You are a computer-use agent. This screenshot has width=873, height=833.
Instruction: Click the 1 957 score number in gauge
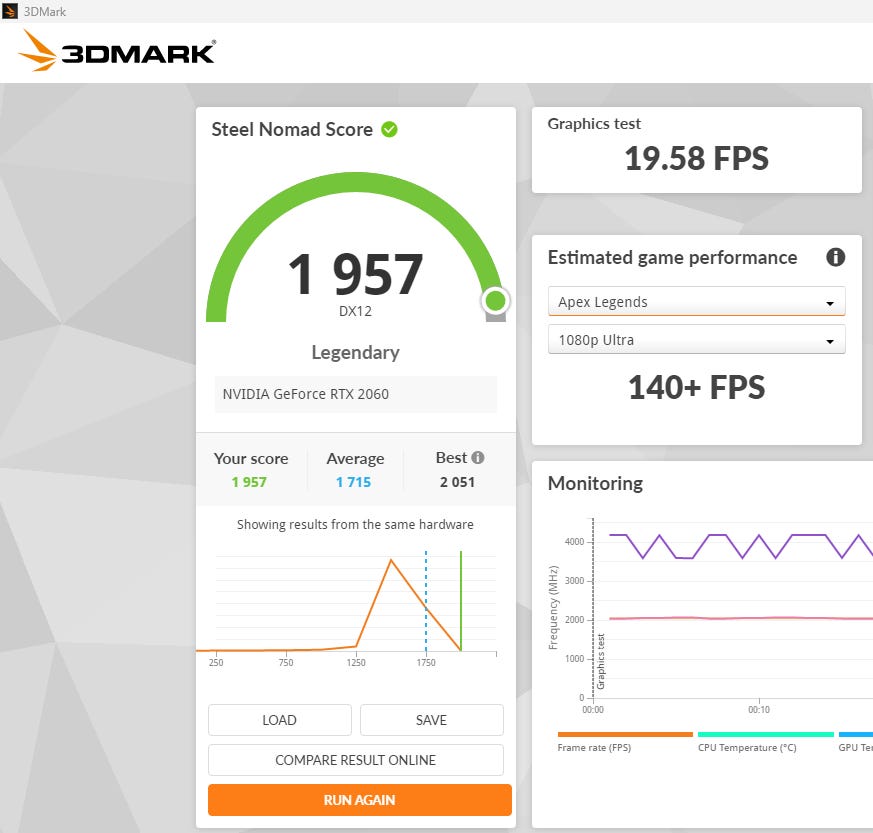point(356,274)
